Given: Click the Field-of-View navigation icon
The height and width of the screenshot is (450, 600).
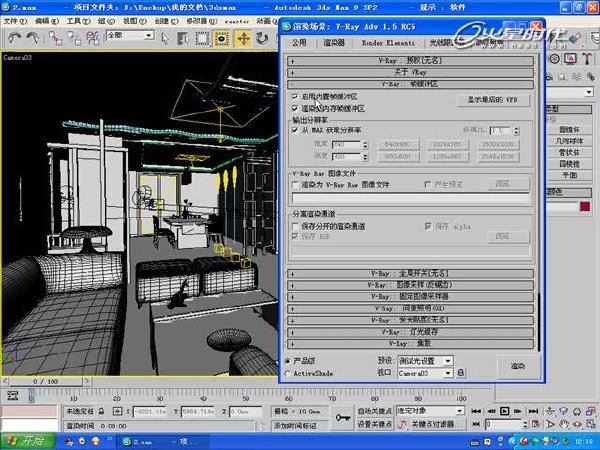Looking at the screenshot, I should 550,424.
